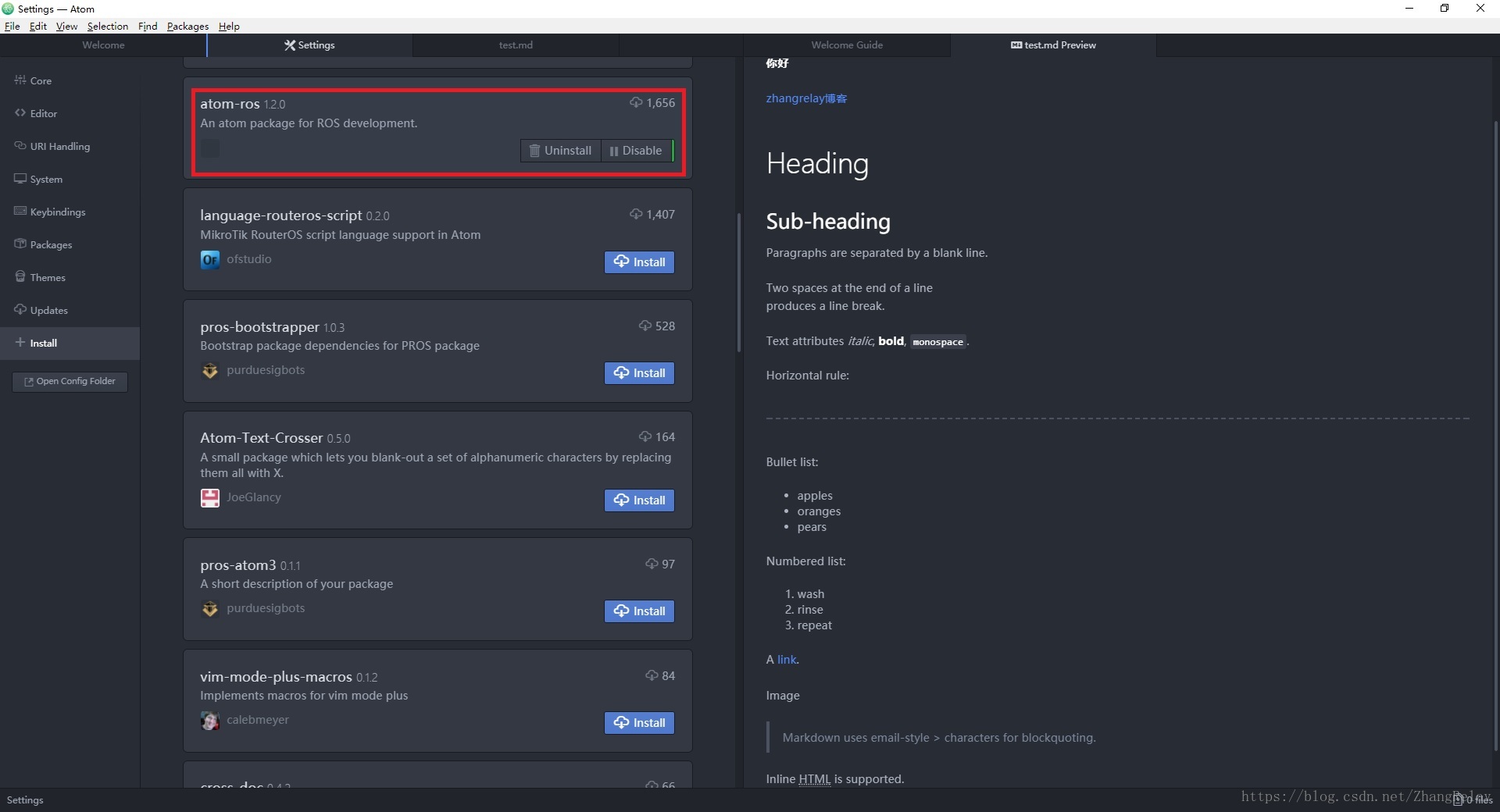
Task: Open the Packages menu
Action: coord(187,26)
